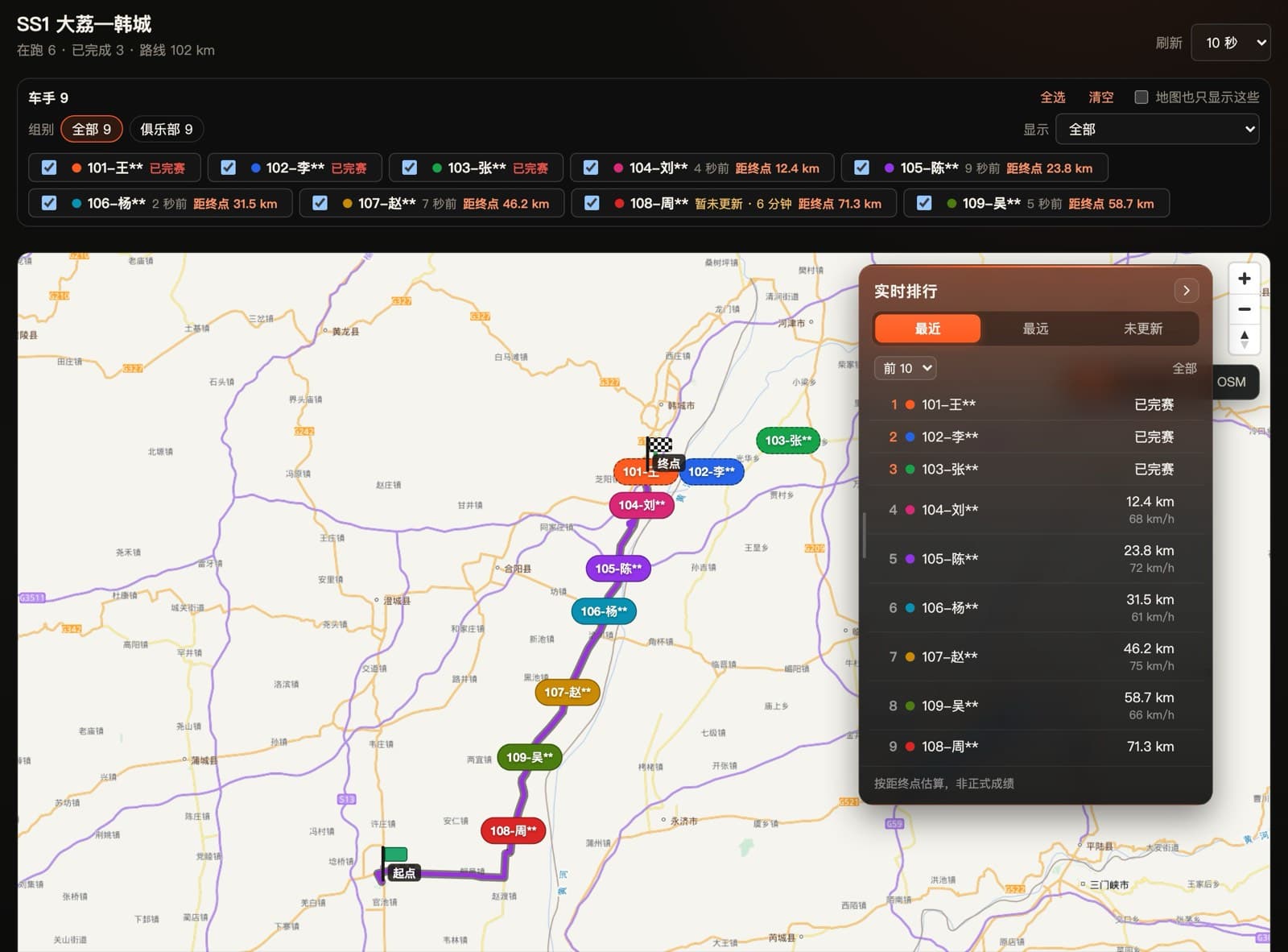Switch to the 最远 ranking tab

[1035, 329]
